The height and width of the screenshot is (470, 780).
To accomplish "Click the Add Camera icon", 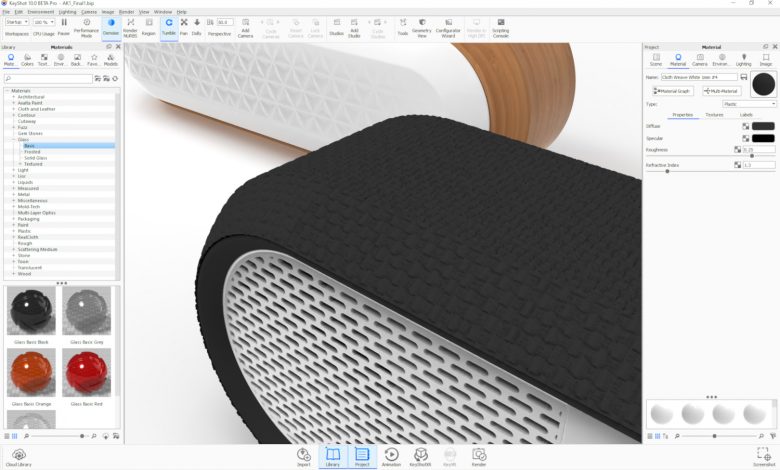I will click(x=246, y=25).
